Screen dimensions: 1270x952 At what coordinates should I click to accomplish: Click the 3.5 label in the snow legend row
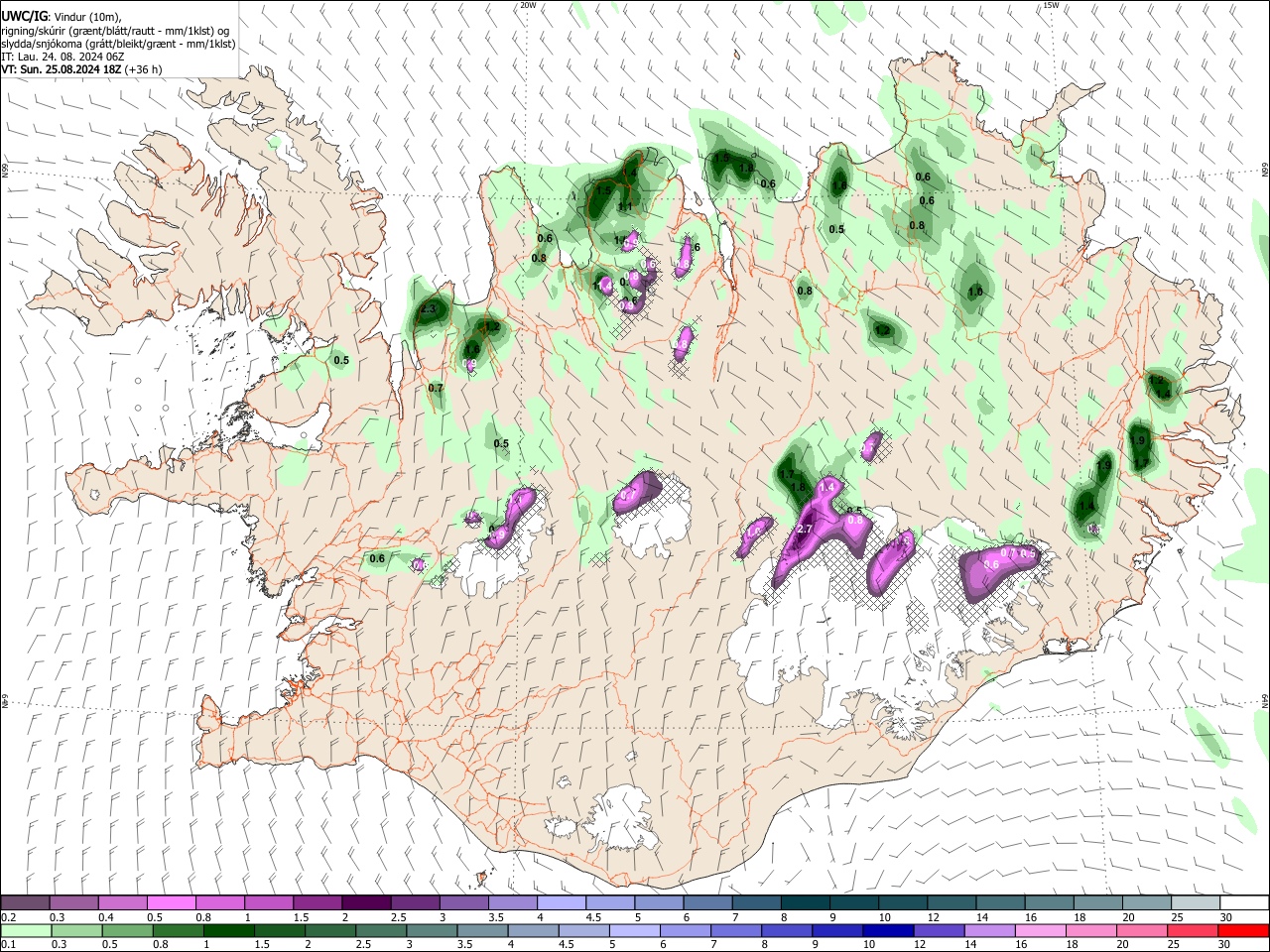pos(496,917)
